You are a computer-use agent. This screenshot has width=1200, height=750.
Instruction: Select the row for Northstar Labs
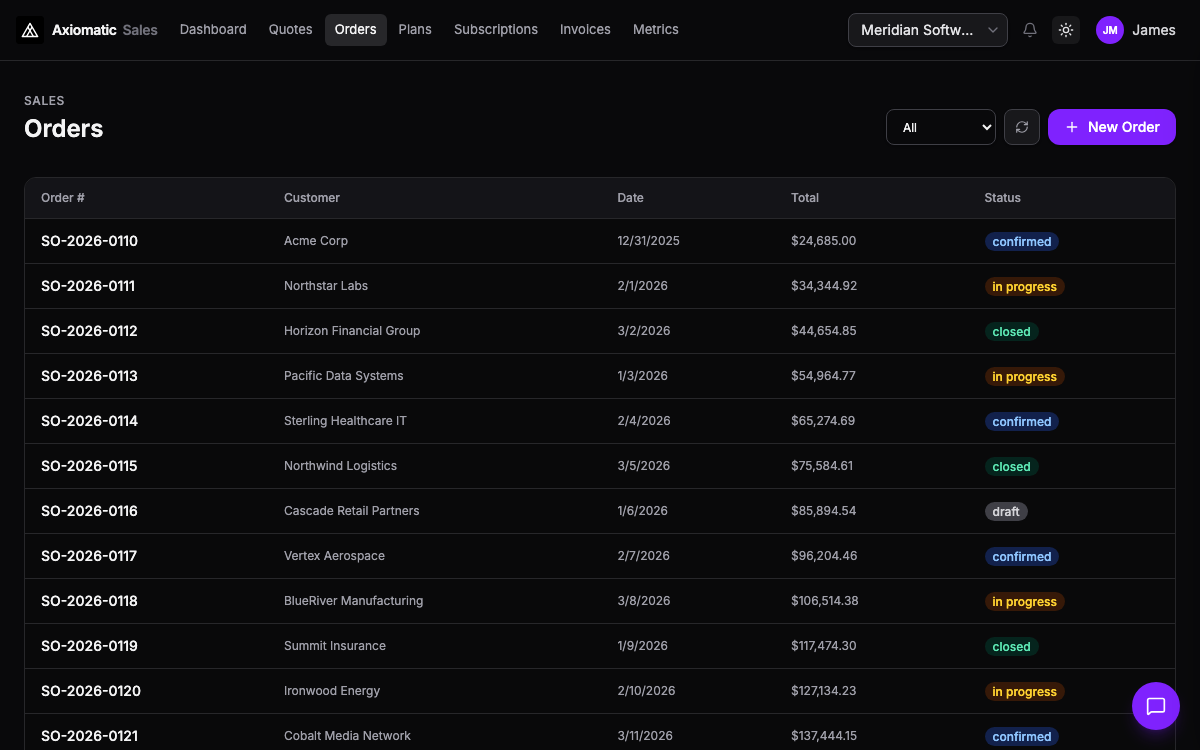point(400,286)
